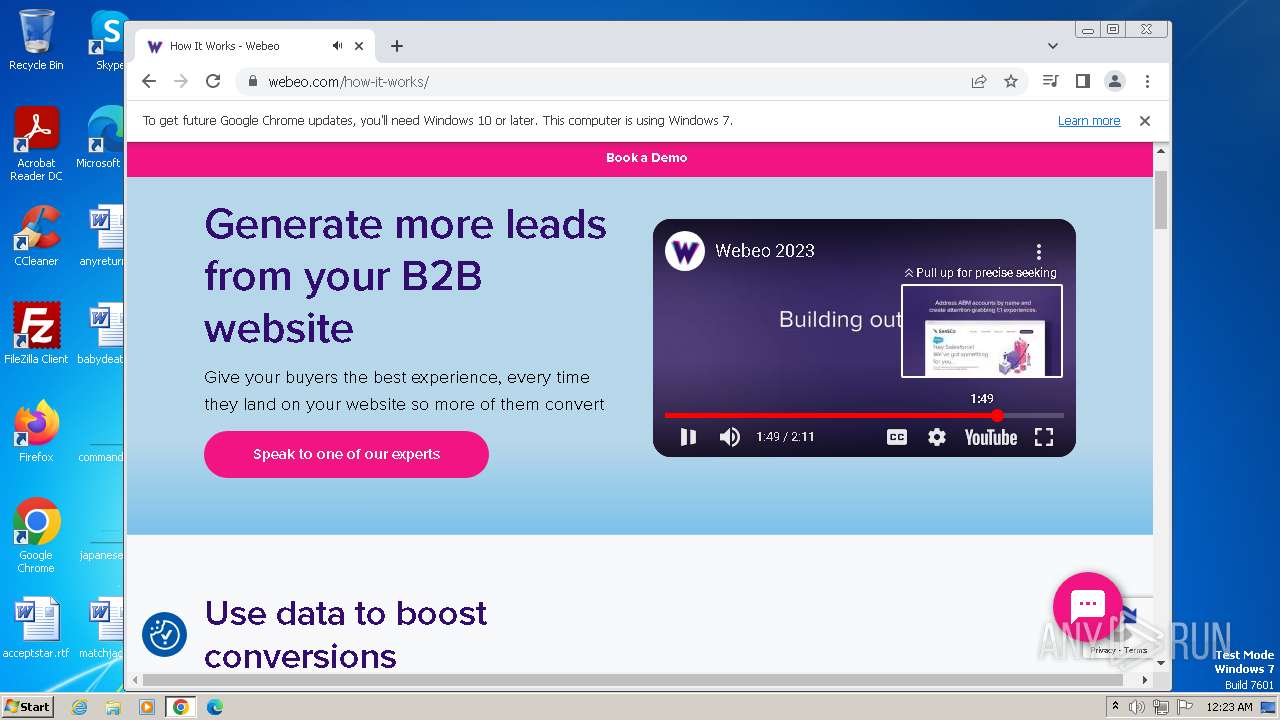Enter fullscreen mode on the video
This screenshot has height=720, width=1280.
pyautogui.click(x=1044, y=437)
